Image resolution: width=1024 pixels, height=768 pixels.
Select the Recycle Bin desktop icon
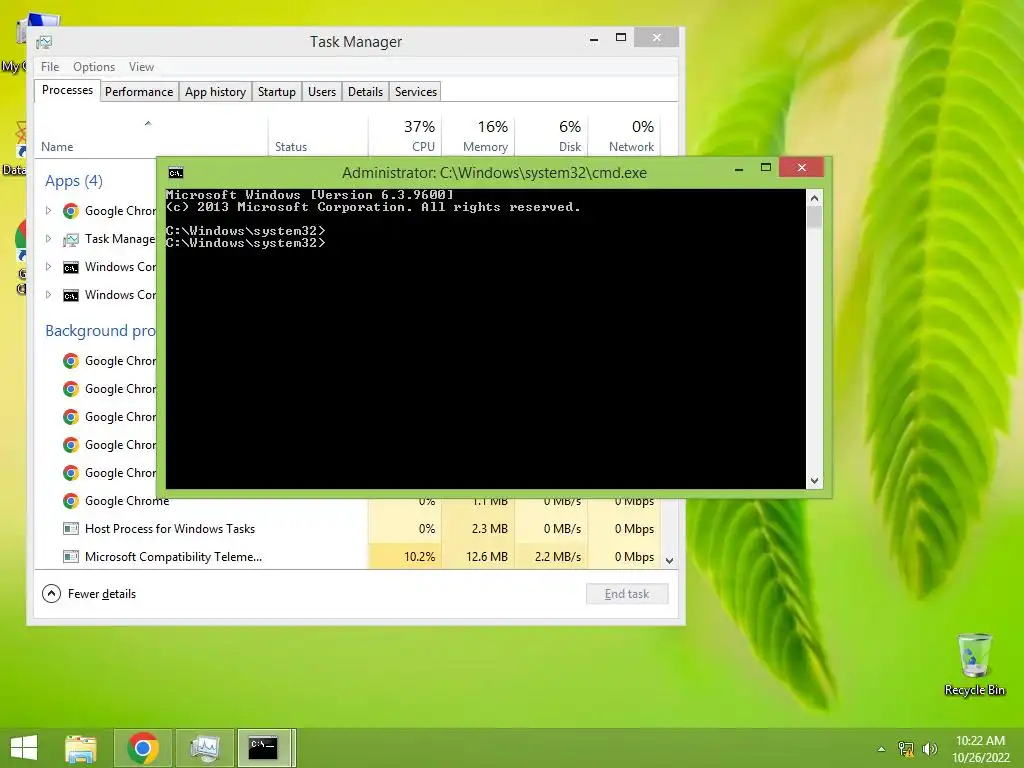(974, 665)
